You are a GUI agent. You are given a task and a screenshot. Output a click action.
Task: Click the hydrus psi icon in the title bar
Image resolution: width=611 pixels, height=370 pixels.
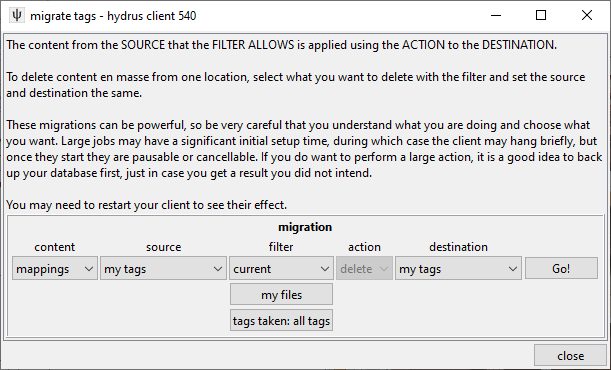(x=17, y=16)
